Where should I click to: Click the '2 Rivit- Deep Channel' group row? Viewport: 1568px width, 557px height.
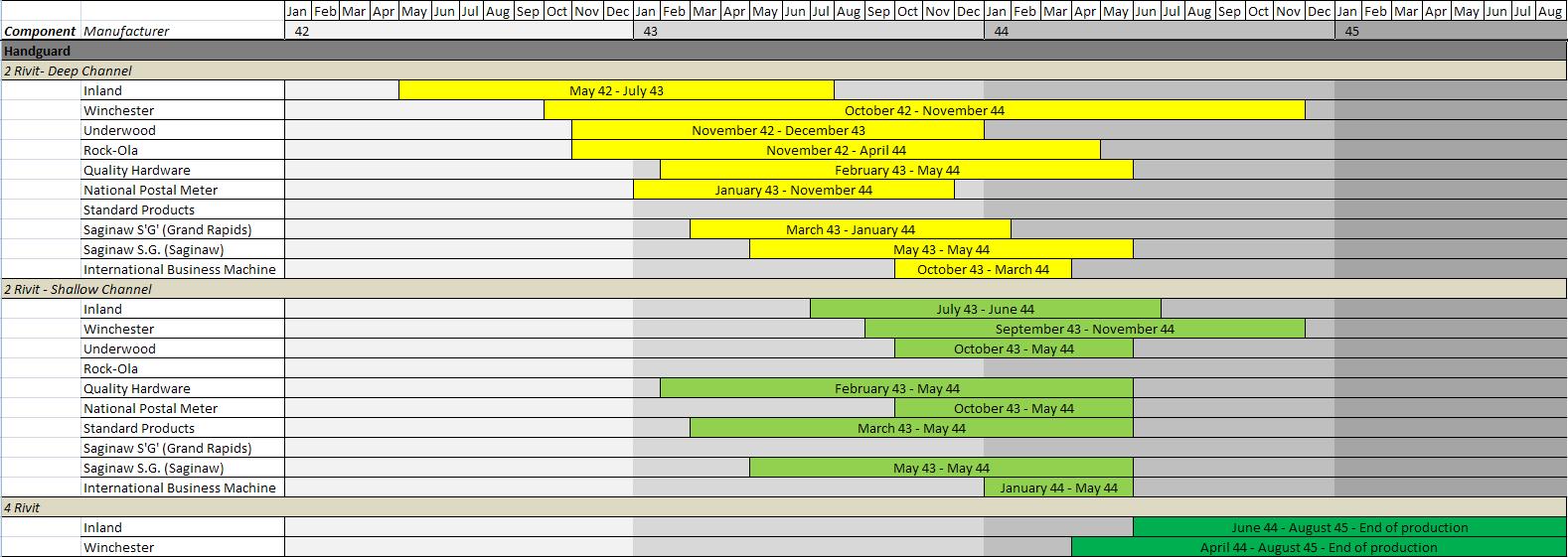pyautogui.click(x=783, y=70)
